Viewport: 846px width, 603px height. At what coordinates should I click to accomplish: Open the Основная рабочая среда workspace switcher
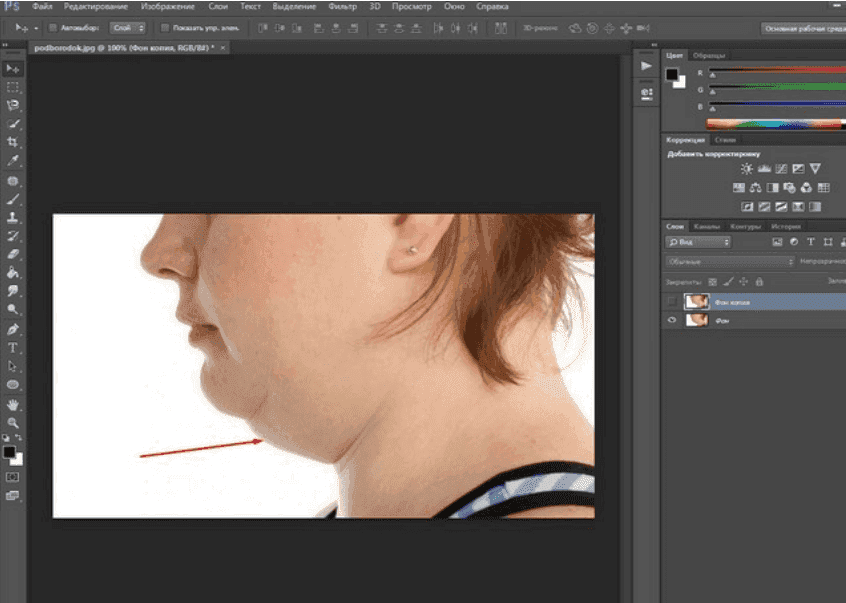click(799, 28)
